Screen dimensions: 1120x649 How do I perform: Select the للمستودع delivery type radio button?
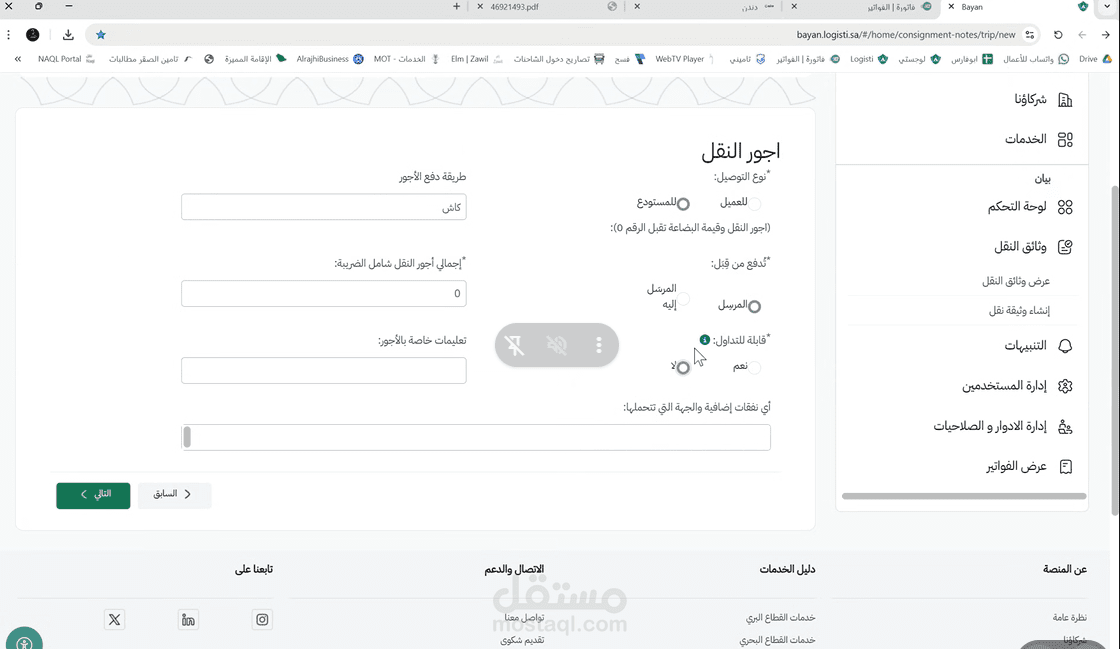pos(683,203)
